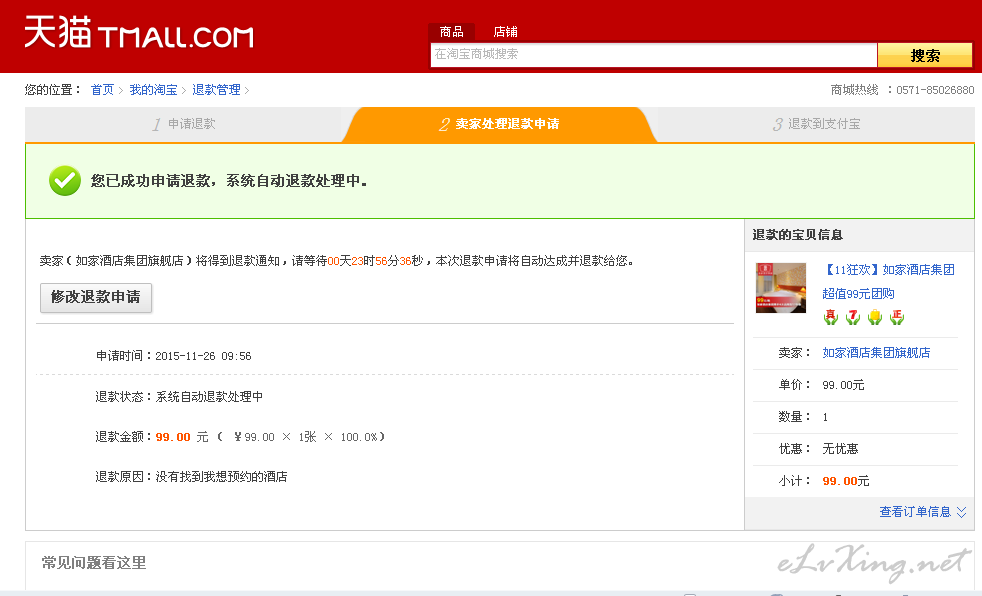Viewport: 982px width, 596px height.
Task: Open the 如家酒店集团旗舰店 seller link in the side panel
Action: (x=876, y=353)
